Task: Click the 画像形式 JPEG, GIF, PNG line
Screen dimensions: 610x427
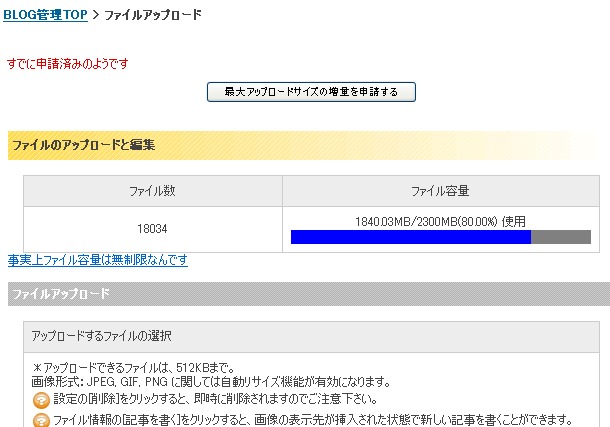Action: (x=210, y=382)
